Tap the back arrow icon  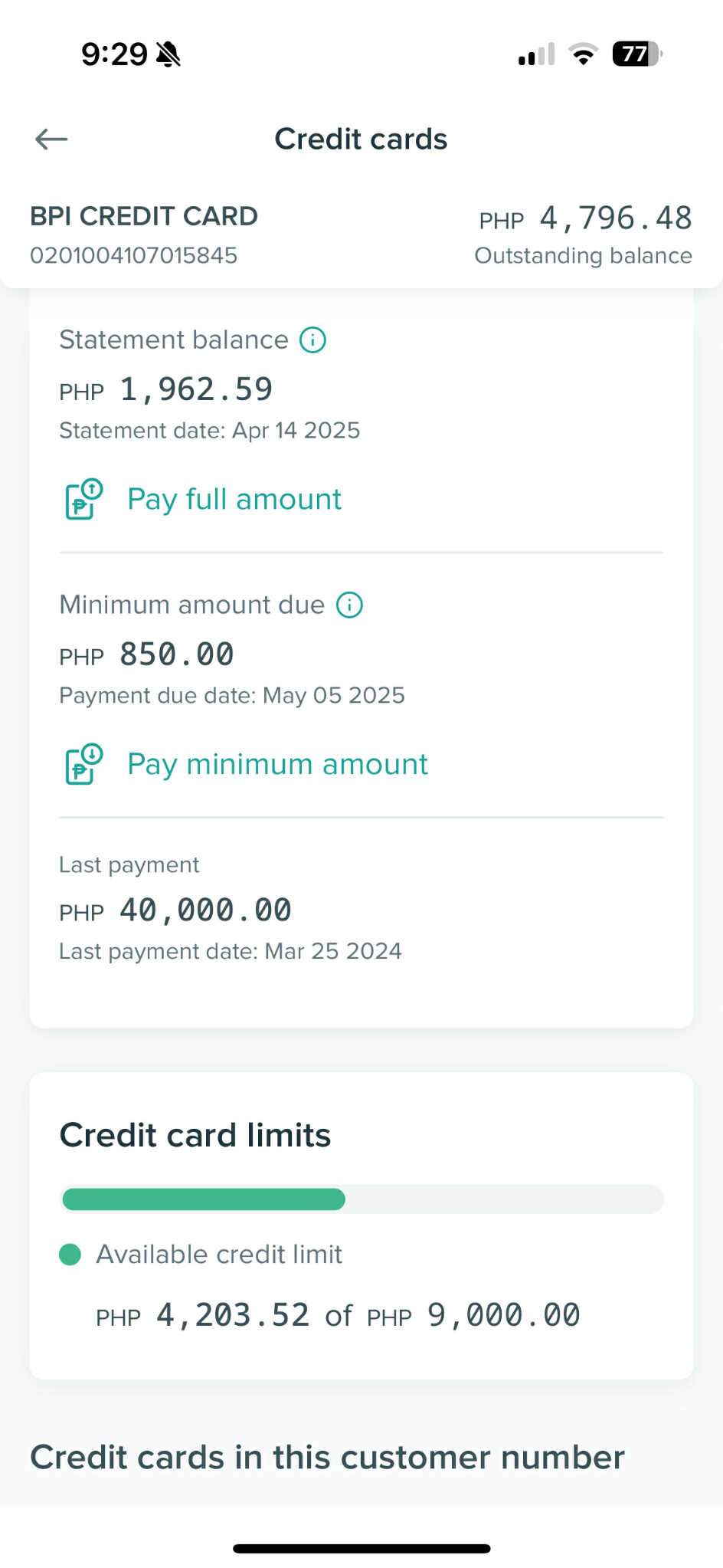point(51,139)
